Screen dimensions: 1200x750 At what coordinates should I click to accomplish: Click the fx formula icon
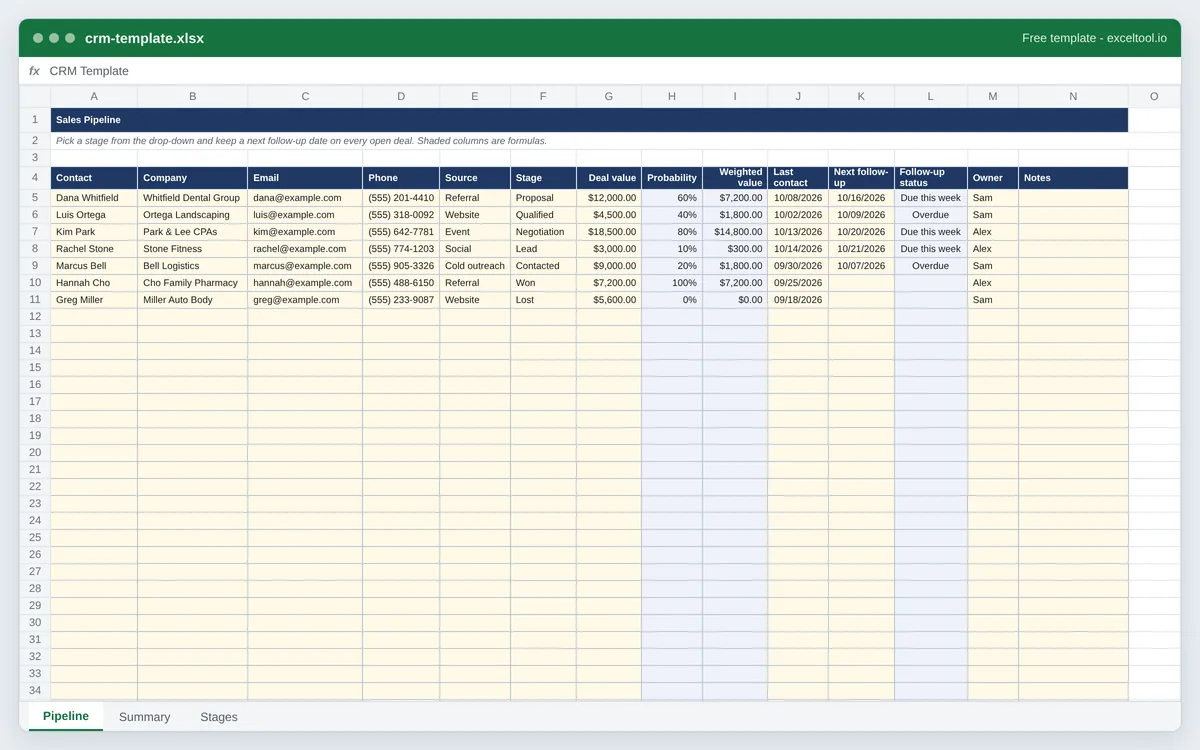[34, 71]
